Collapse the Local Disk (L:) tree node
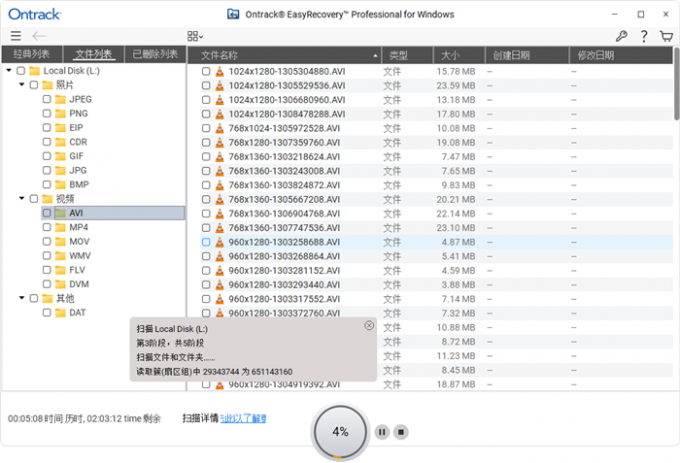Screen dimensions: 680x463 pos(9,70)
